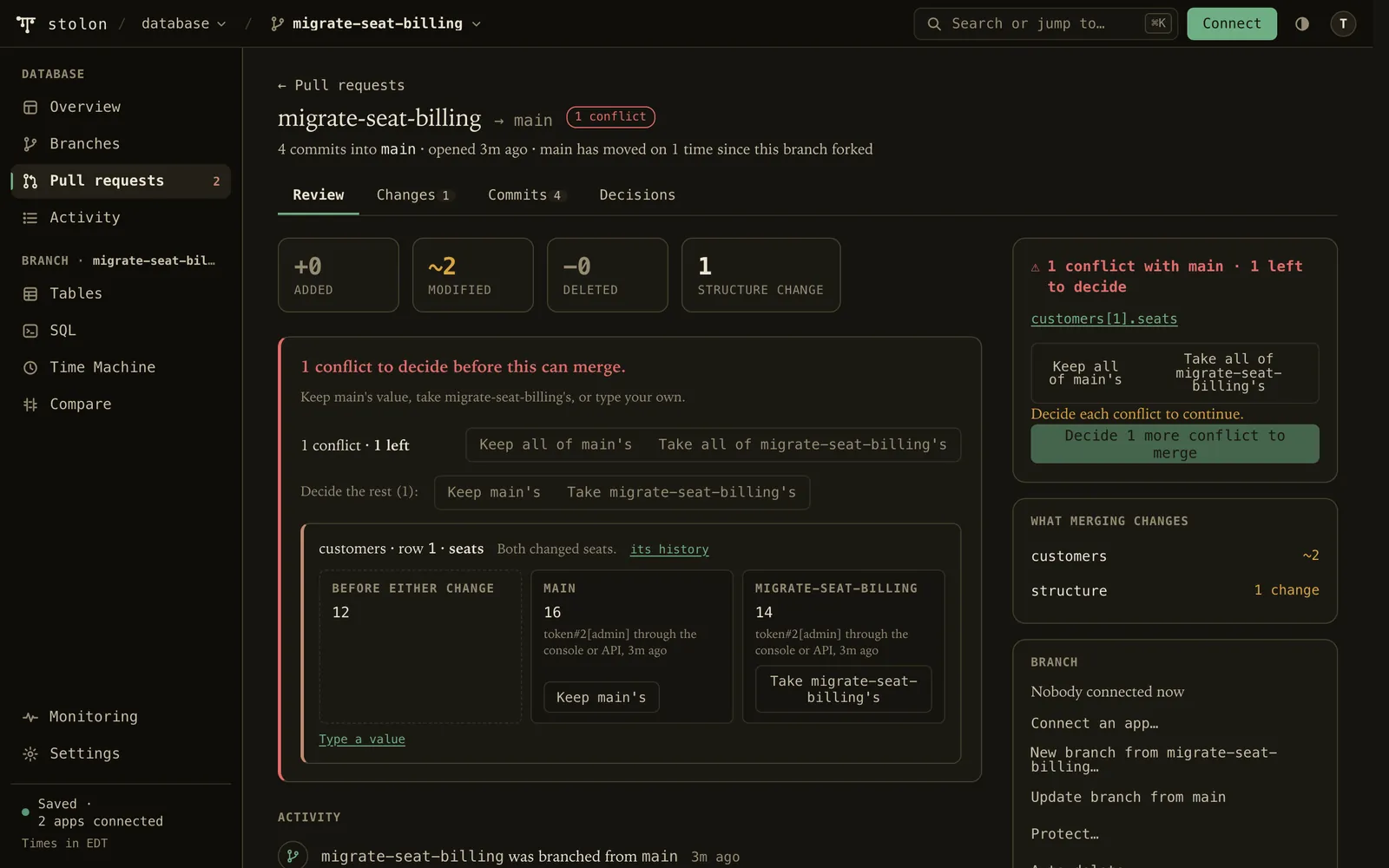Open the Decisions tab
Viewport: 1389px width, 868px height.
coord(637,195)
